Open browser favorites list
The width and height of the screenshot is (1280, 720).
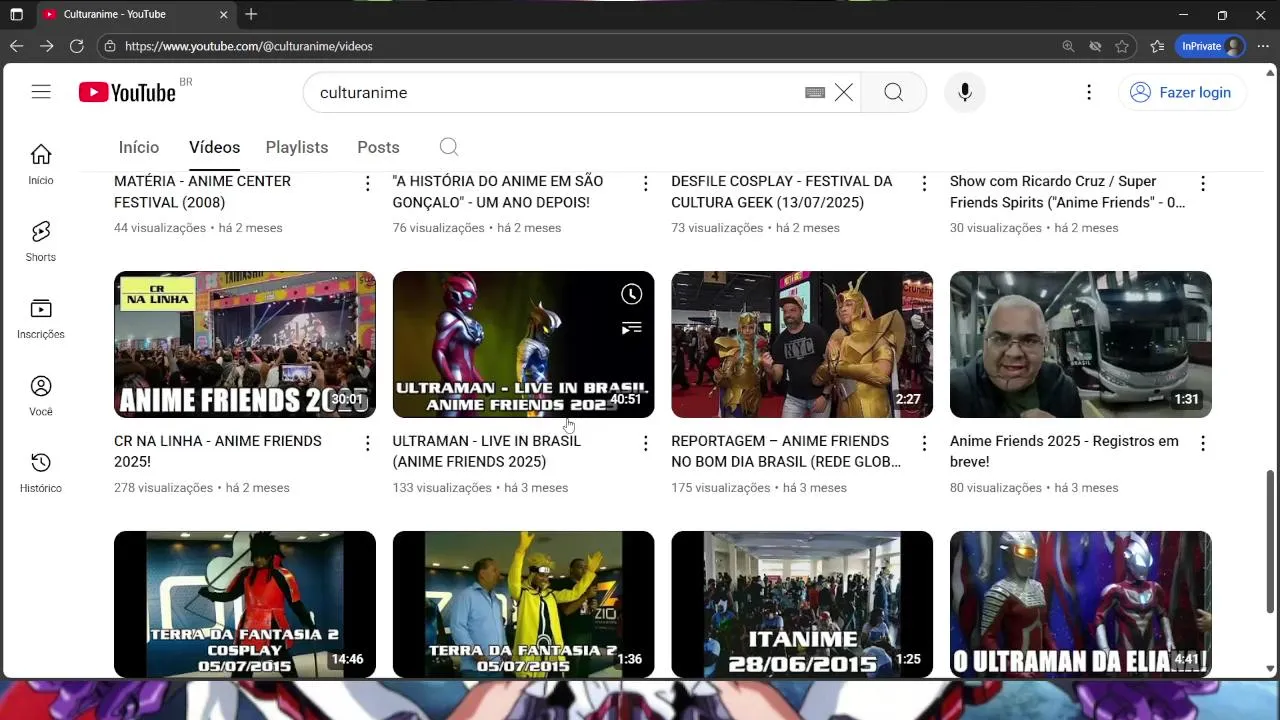coord(1157,46)
